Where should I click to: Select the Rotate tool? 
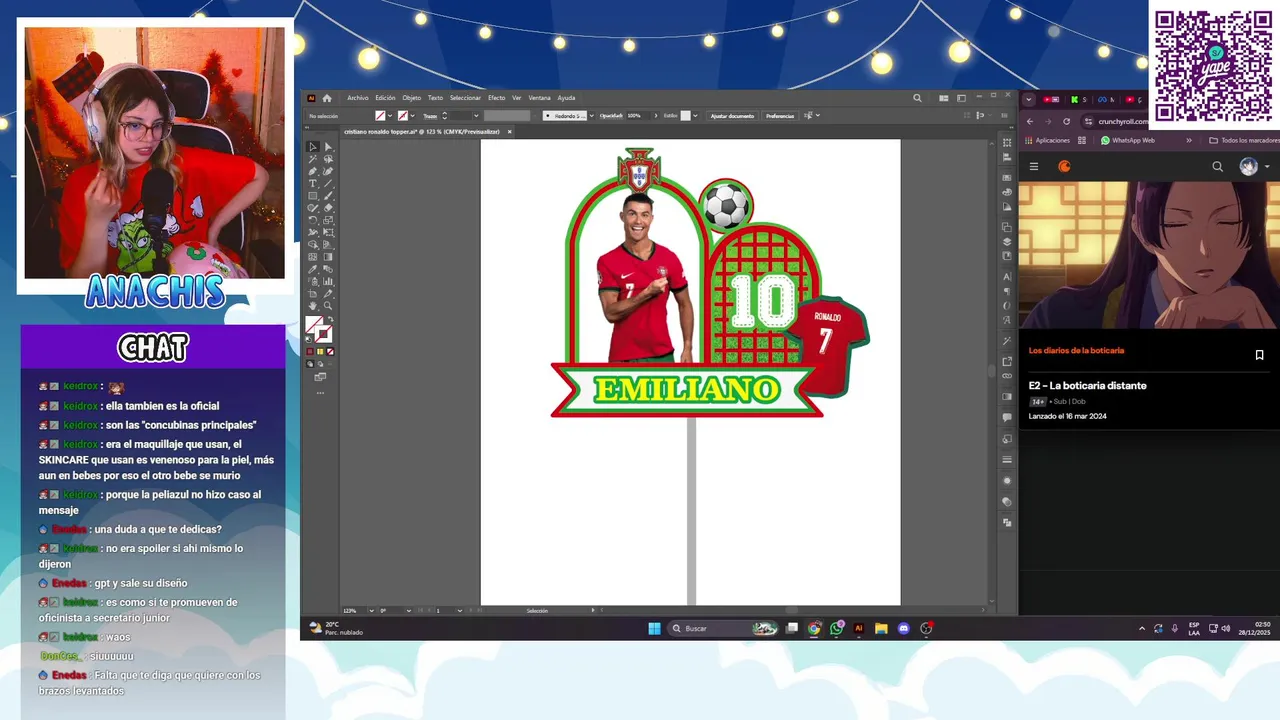click(x=313, y=220)
